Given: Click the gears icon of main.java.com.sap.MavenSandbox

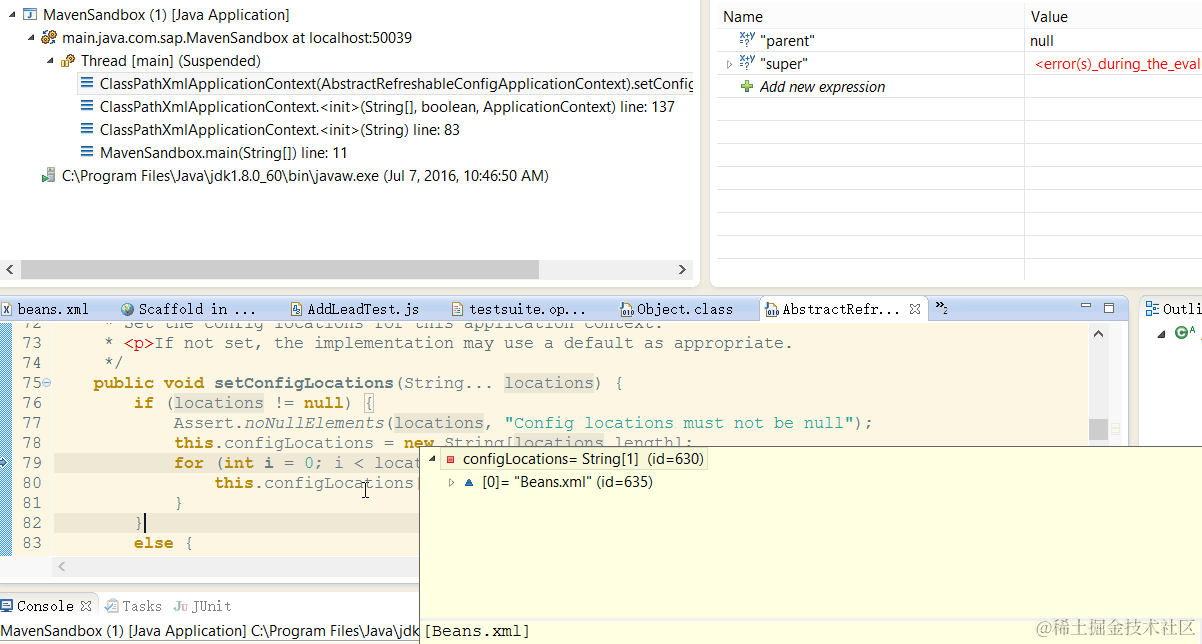Looking at the screenshot, I should [49, 38].
